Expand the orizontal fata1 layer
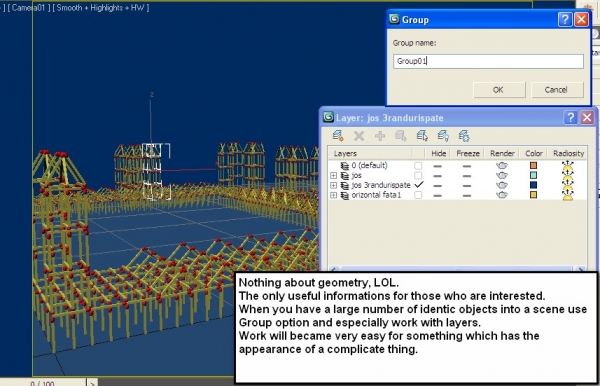Image resolution: width=600 pixels, height=386 pixels. pos(333,195)
